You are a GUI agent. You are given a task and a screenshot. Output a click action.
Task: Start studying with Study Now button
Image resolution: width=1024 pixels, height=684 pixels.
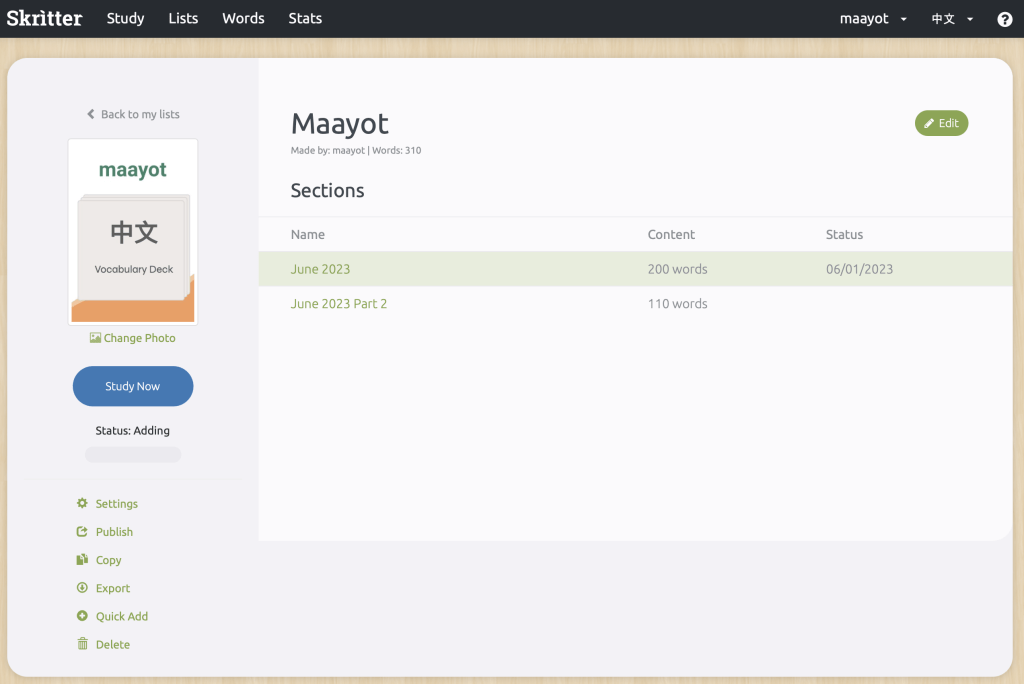pyautogui.click(x=133, y=386)
